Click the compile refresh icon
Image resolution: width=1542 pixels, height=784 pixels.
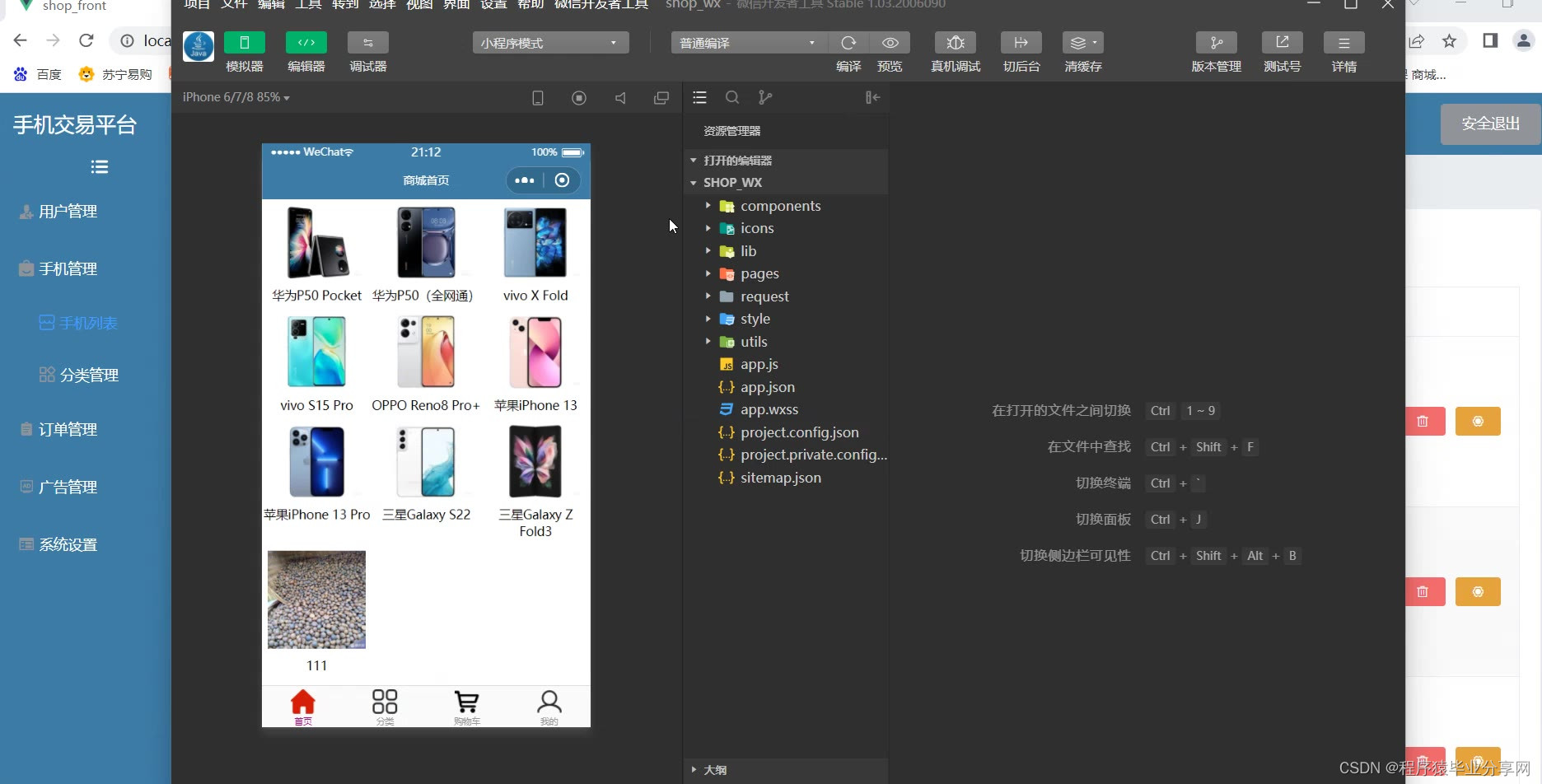click(x=848, y=43)
